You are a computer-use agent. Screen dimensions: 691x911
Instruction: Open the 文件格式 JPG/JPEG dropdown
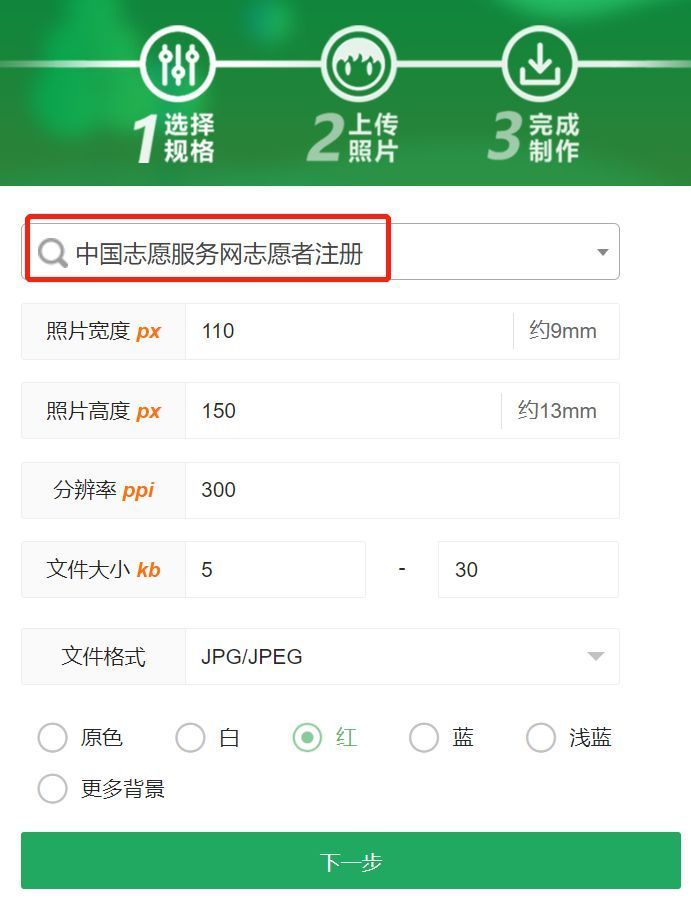pos(402,657)
